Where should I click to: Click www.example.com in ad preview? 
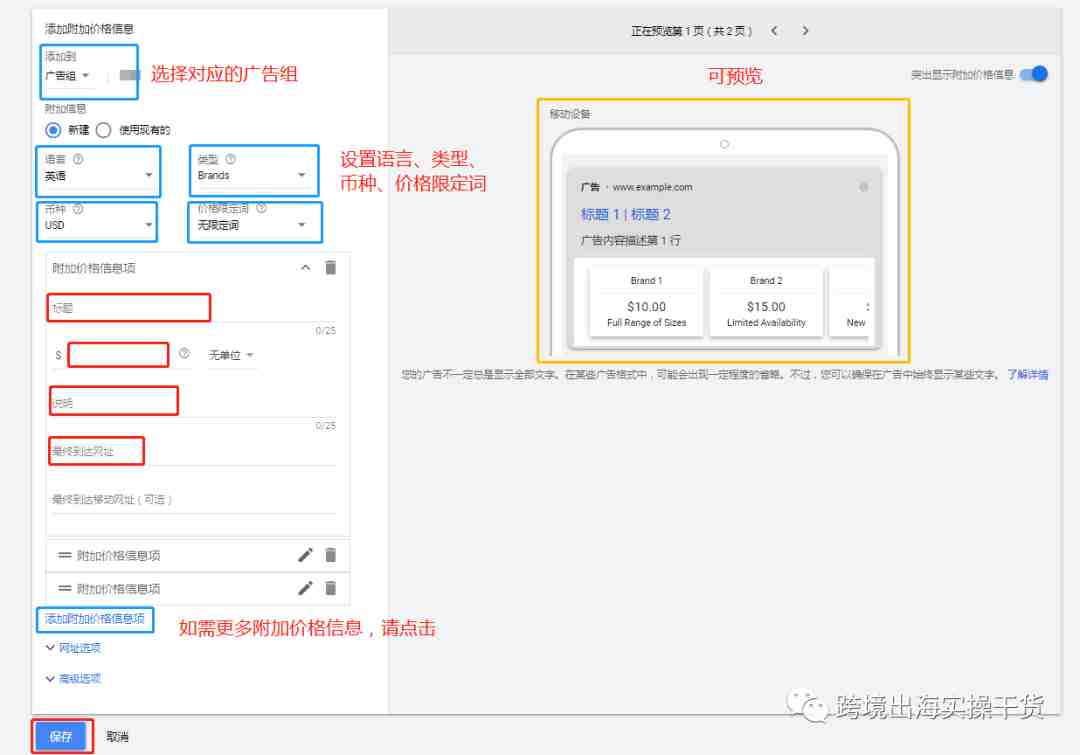tap(652, 187)
